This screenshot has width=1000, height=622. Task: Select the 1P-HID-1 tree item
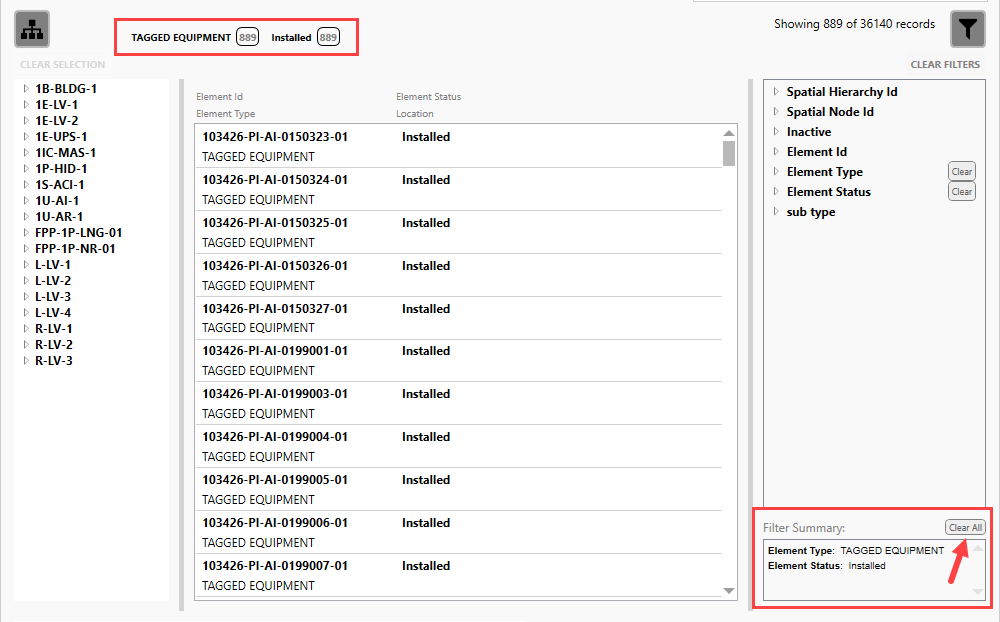[x=61, y=168]
